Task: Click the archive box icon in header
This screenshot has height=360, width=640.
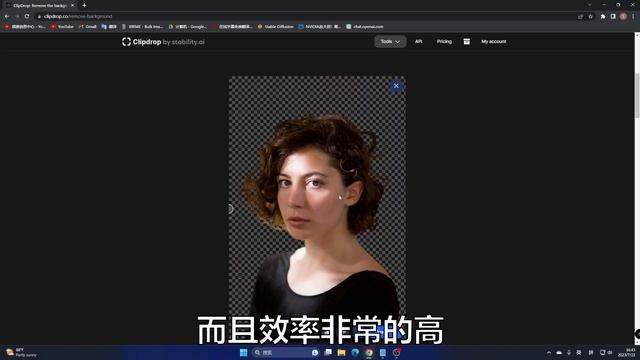Action: tap(467, 42)
